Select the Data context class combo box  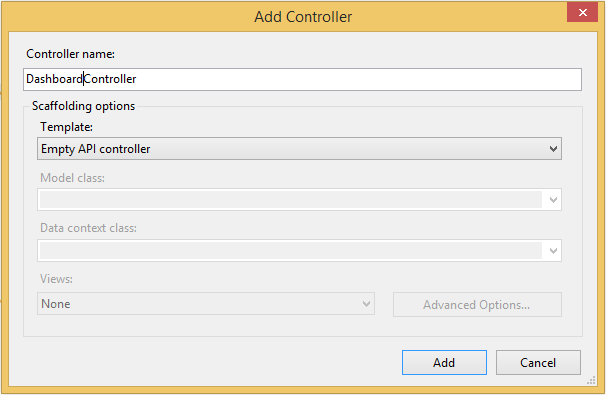(x=299, y=251)
